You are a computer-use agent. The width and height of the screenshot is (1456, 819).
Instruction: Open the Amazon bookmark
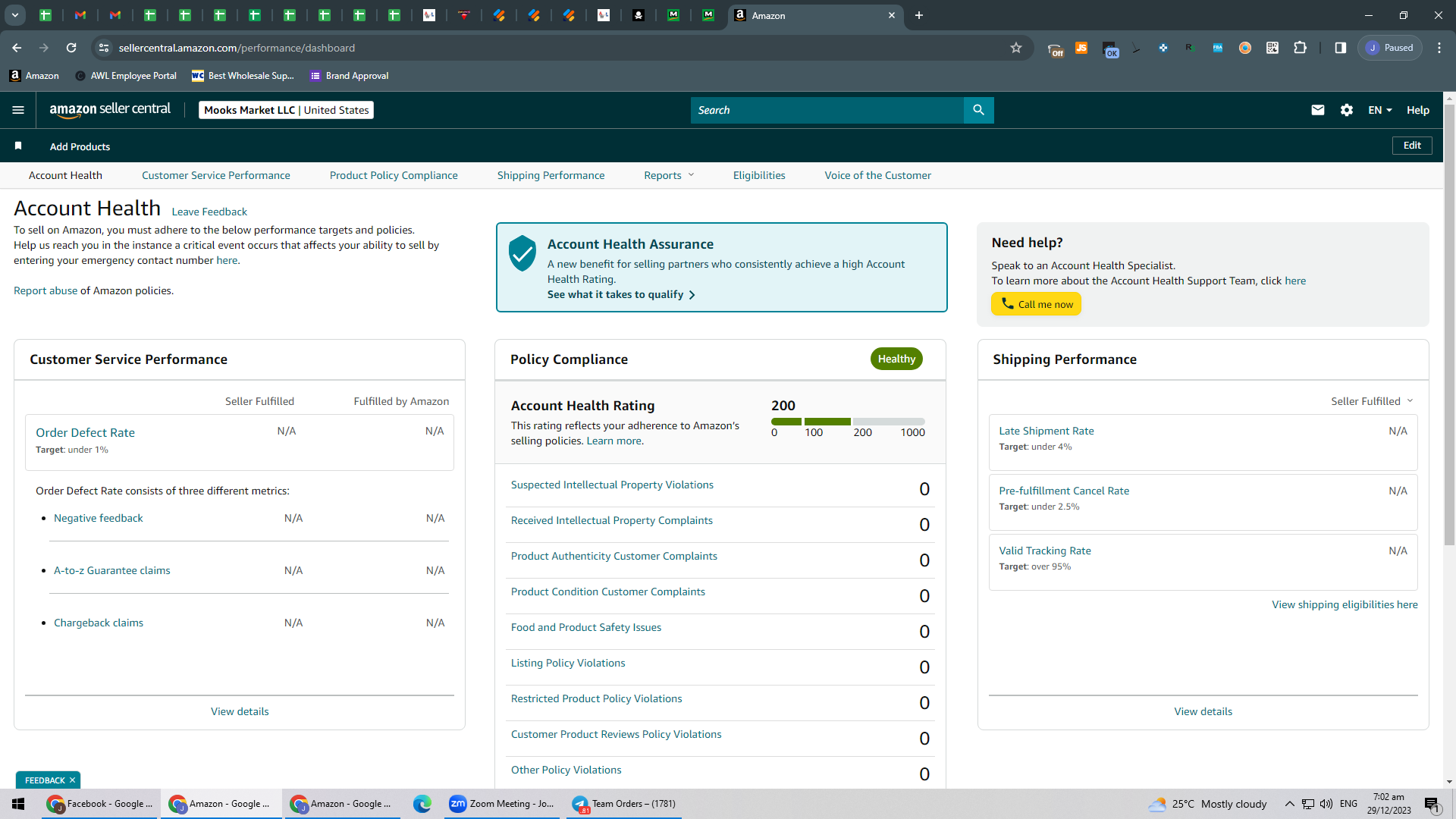34,76
